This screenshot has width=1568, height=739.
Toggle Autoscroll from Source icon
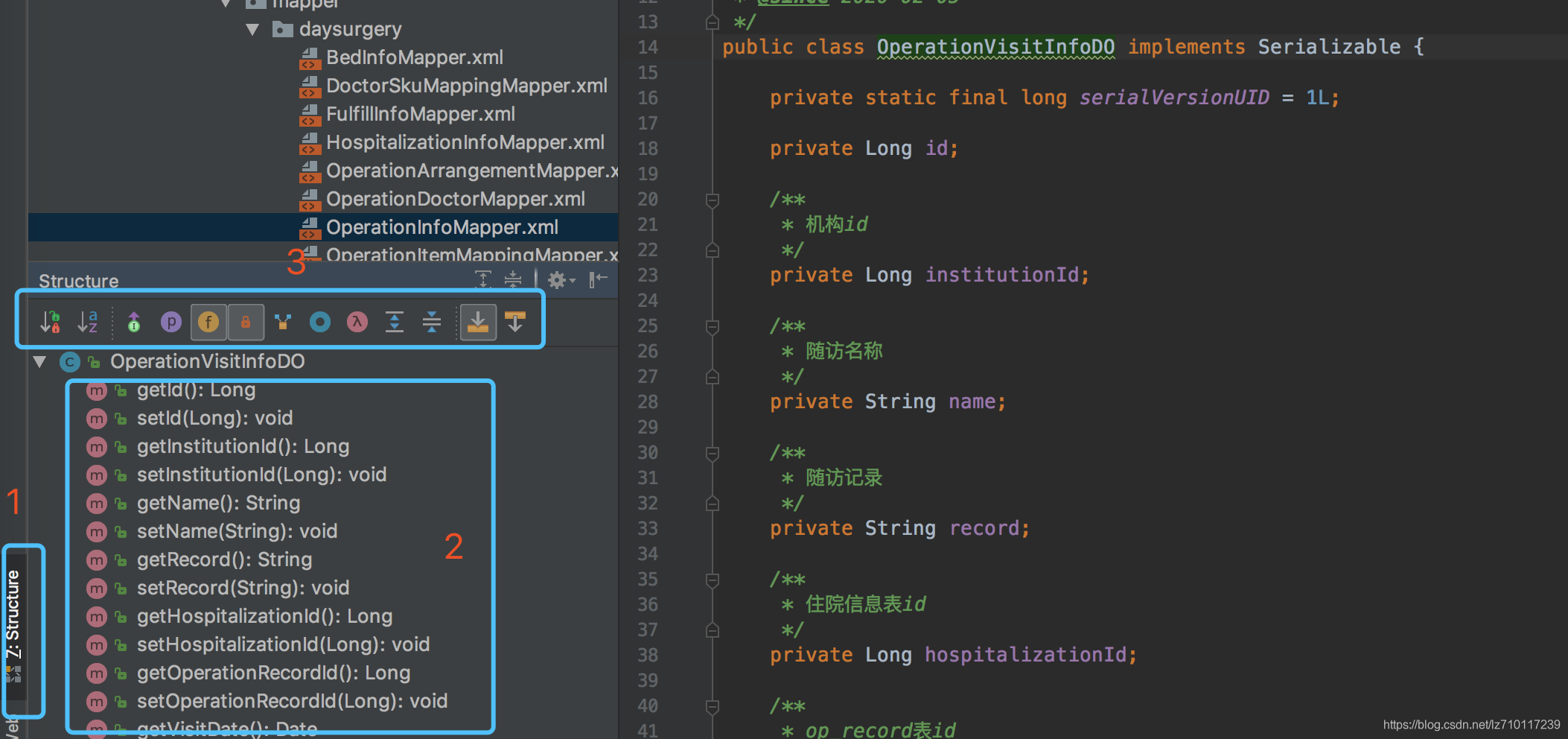coord(515,322)
